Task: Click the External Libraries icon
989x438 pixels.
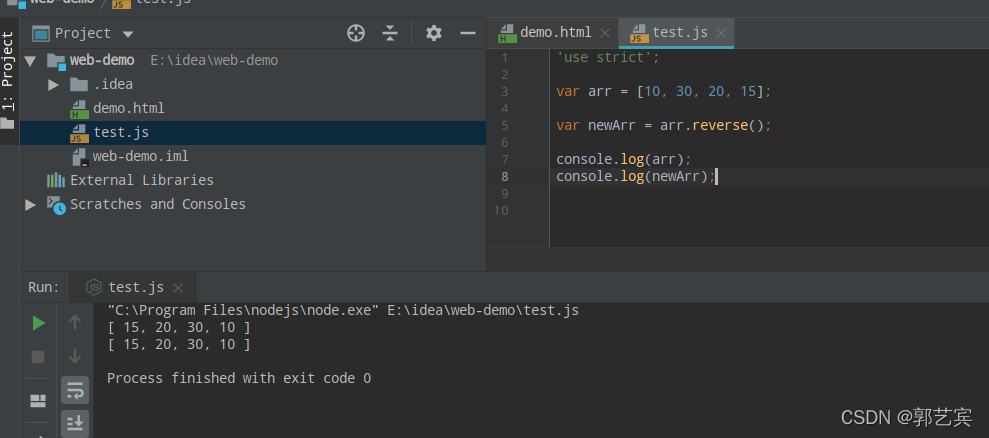Action: click(56, 181)
